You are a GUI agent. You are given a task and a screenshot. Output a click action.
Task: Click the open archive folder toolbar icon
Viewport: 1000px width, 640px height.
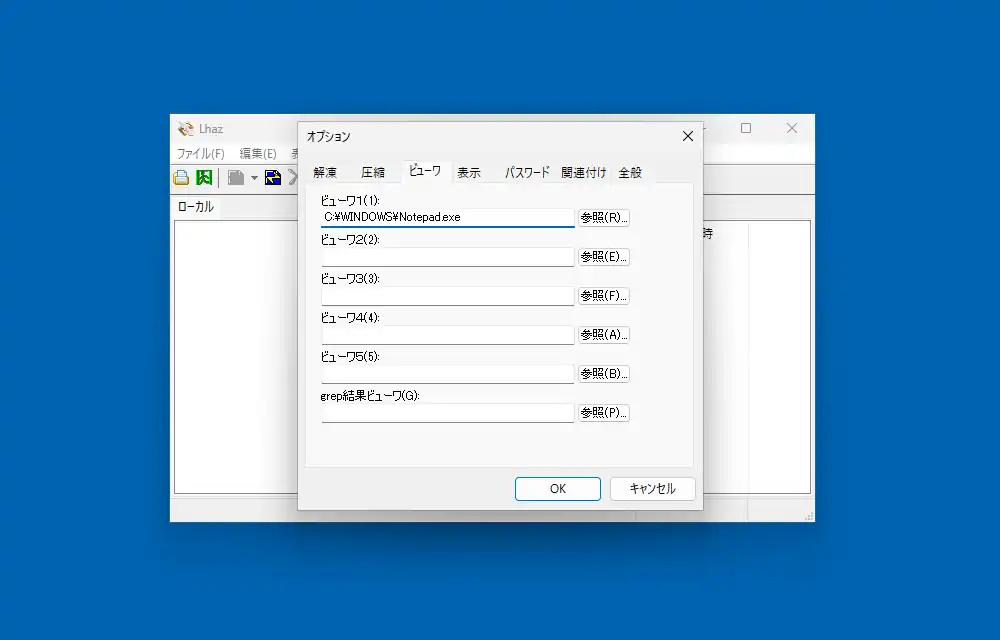[181, 178]
